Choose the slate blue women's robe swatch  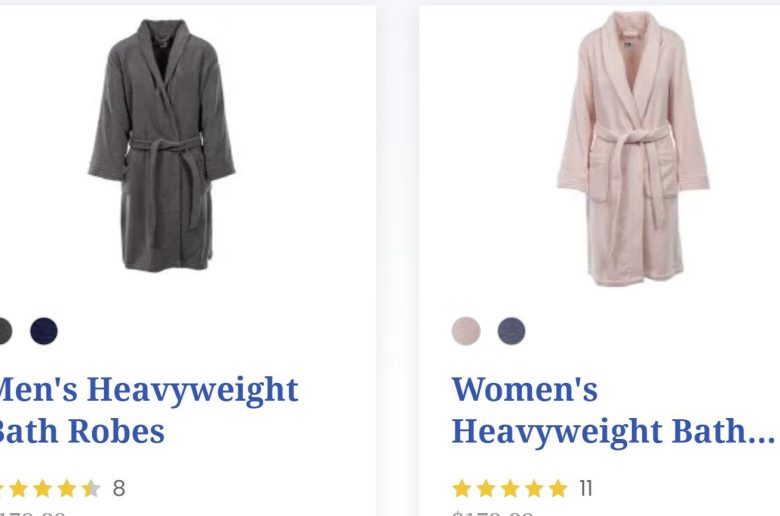tap(511, 331)
